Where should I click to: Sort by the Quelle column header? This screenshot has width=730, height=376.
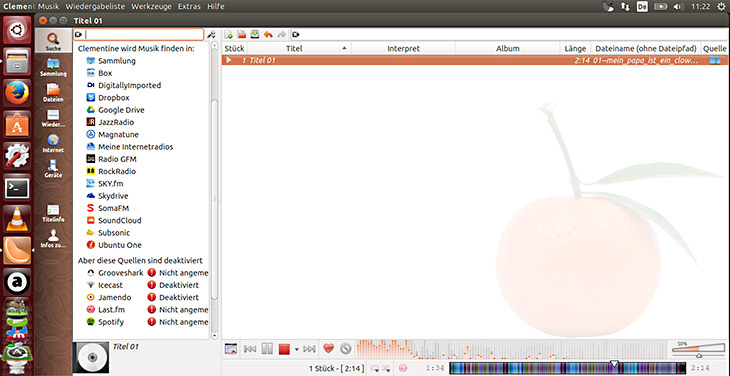[x=715, y=48]
